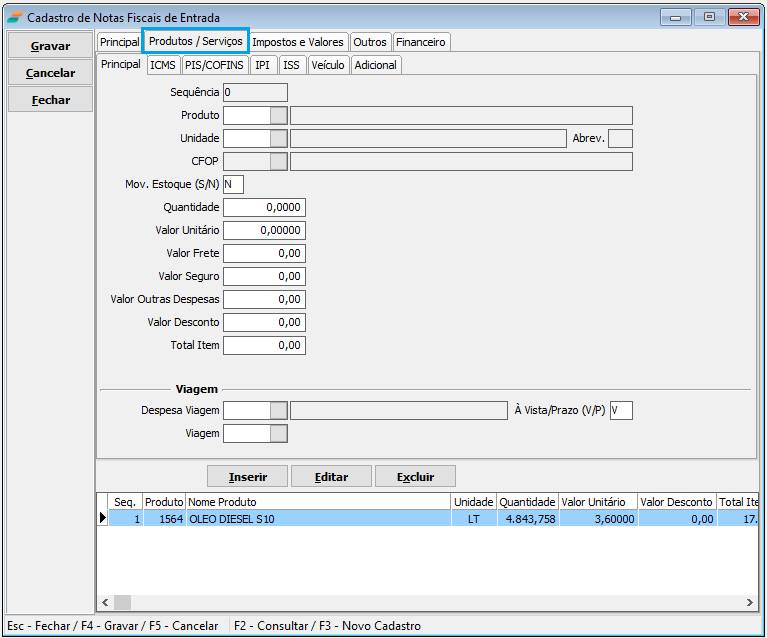The image size is (767, 638).
Task: Click the Viagem lookup button
Action: click(x=279, y=433)
